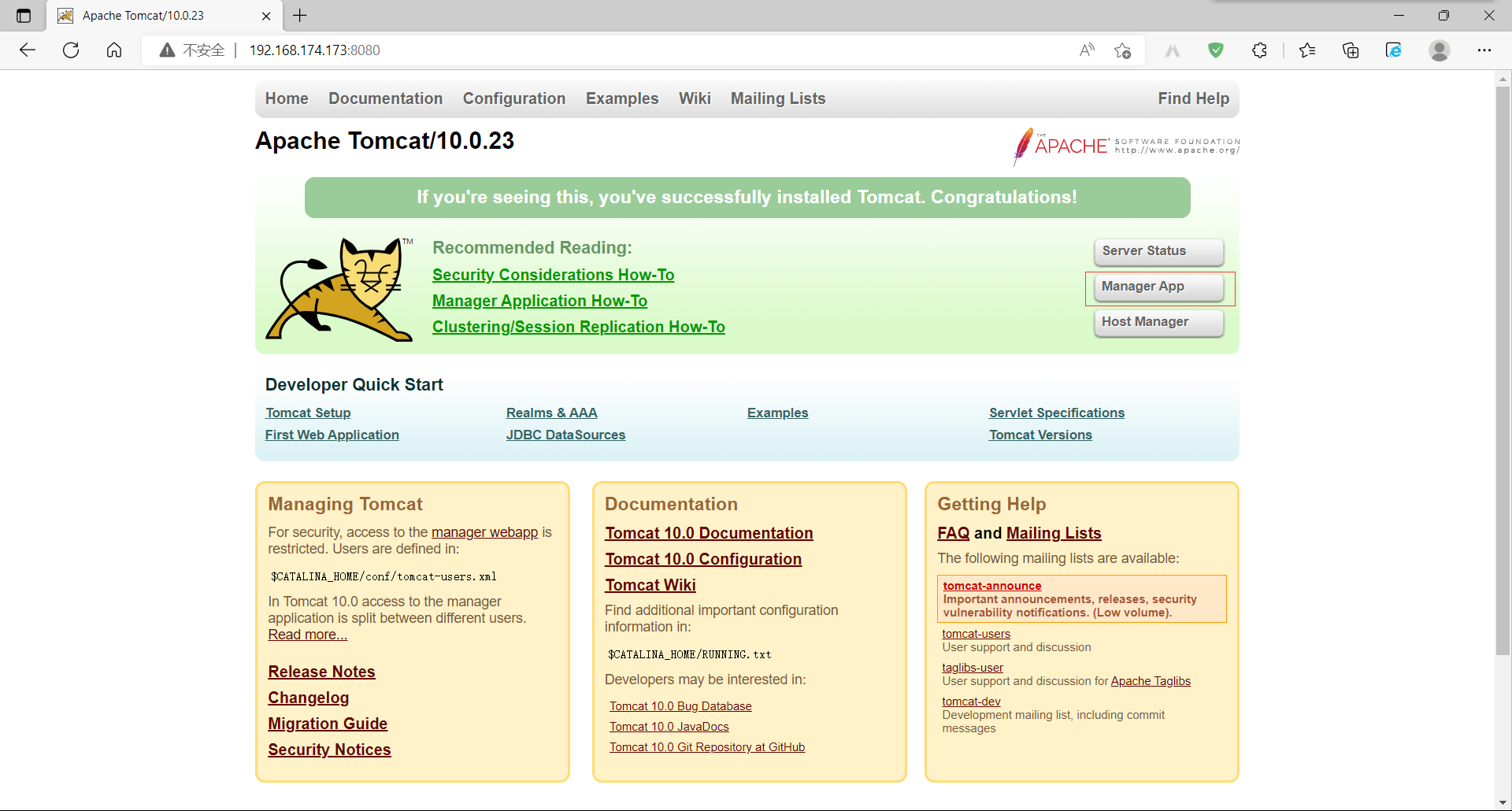
Task: Open the Release Notes link
Action: [x=321, y=672]
